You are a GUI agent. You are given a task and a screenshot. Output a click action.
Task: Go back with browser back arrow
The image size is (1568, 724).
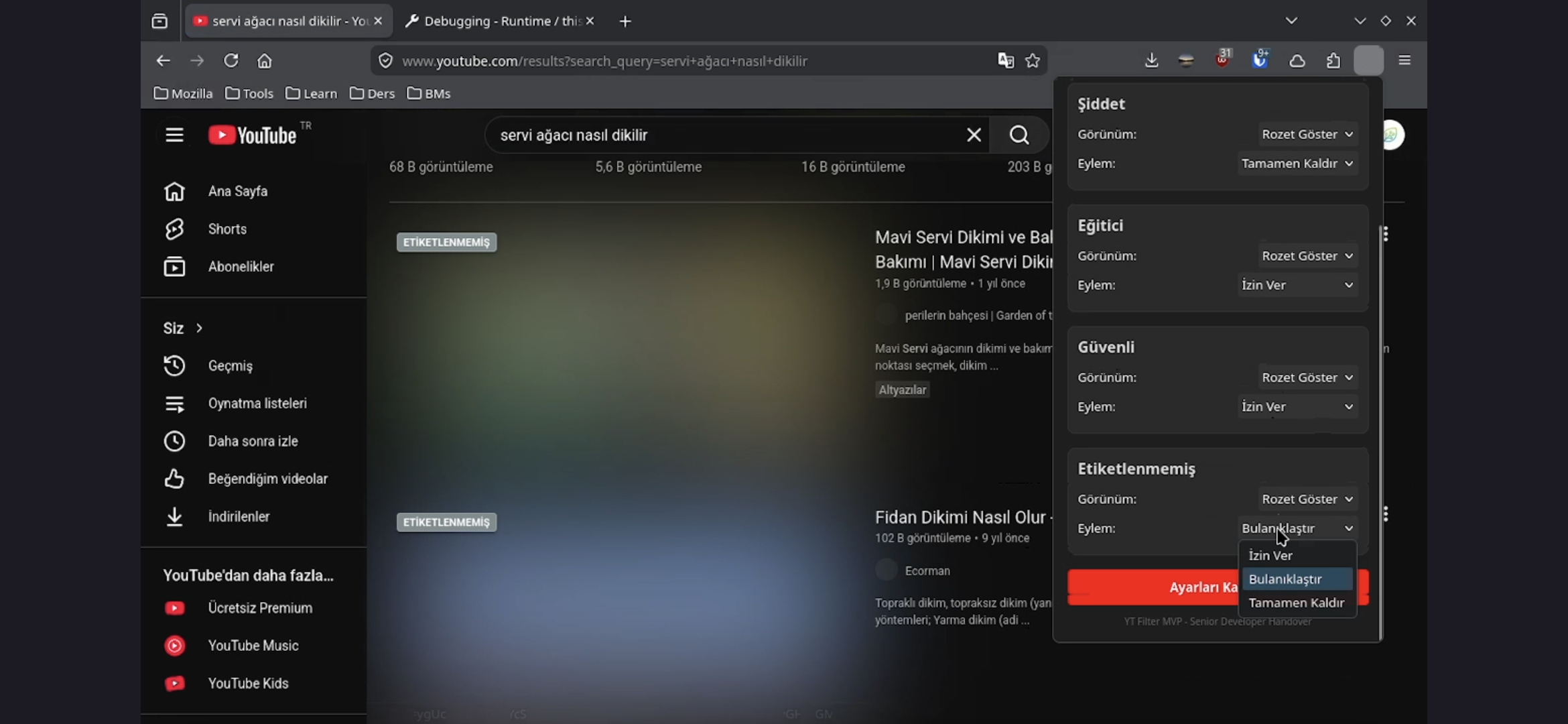click(x=163, y=60)
